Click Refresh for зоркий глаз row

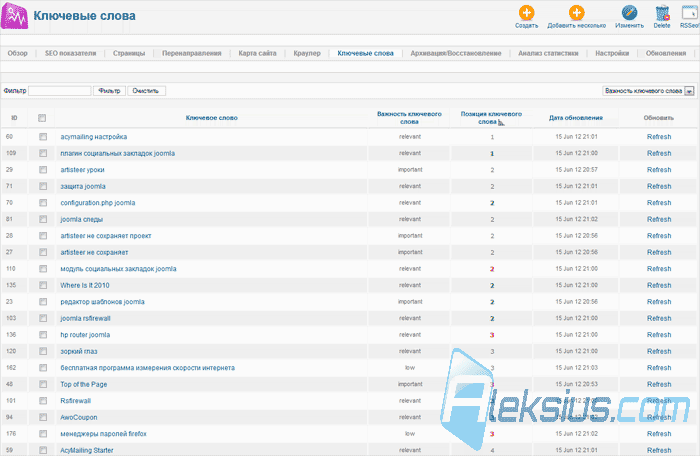tap(659, 351)
